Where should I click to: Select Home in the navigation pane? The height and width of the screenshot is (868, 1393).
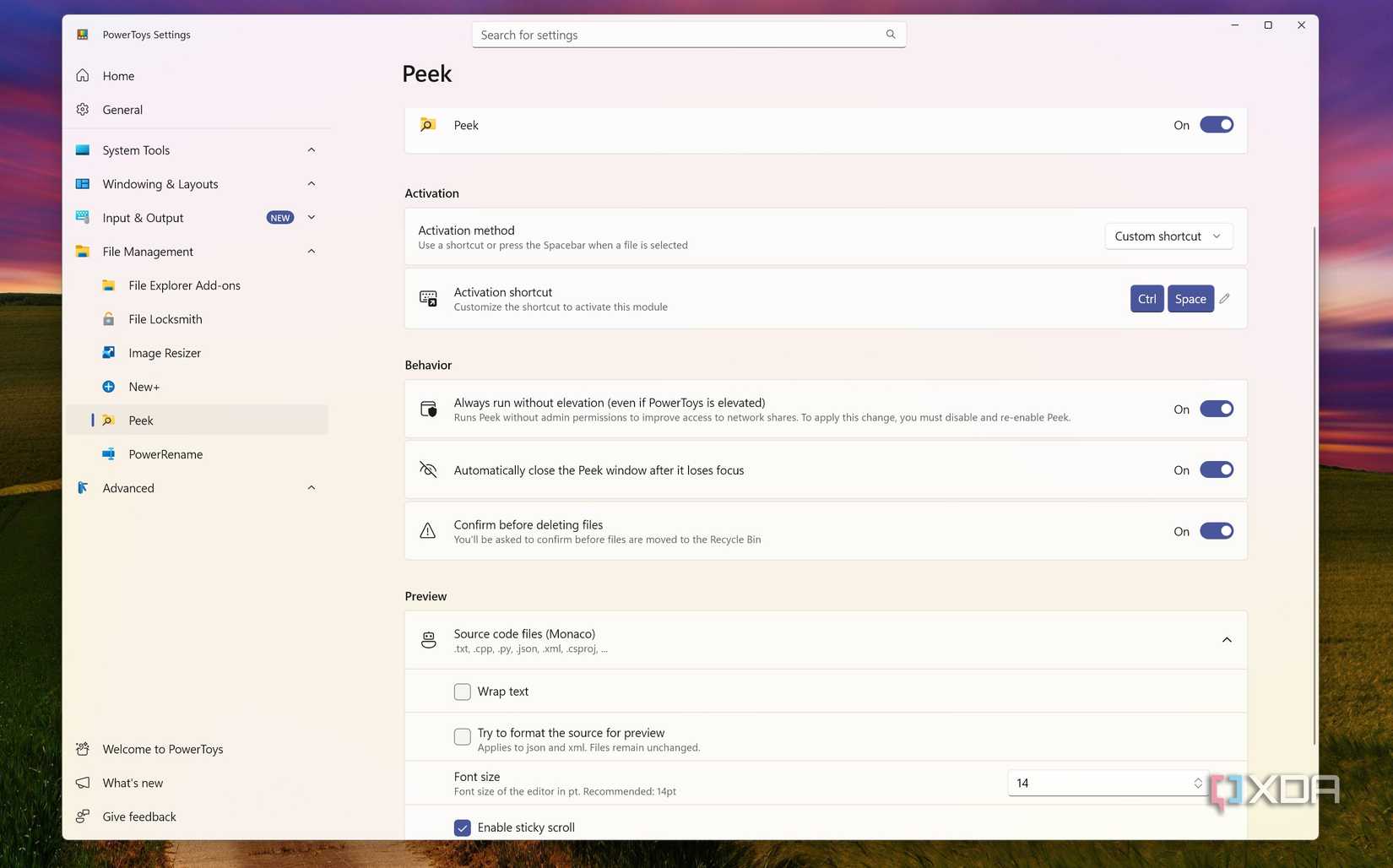pos(118,75)
